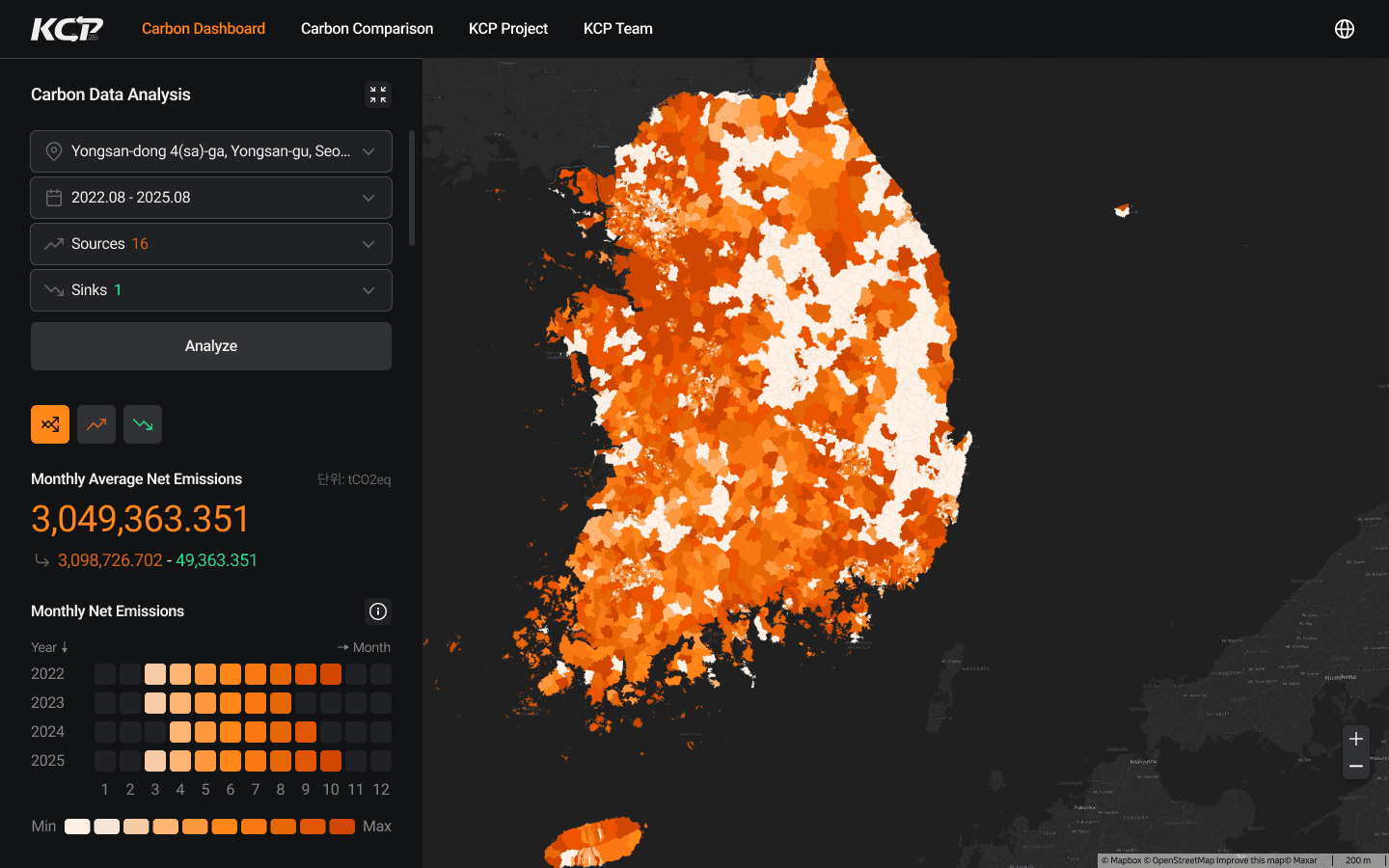The height and width of the screenshot is (868, 1389).
Task: Click the Monthly Net Emissions info icon
Action: coord(378,611)
